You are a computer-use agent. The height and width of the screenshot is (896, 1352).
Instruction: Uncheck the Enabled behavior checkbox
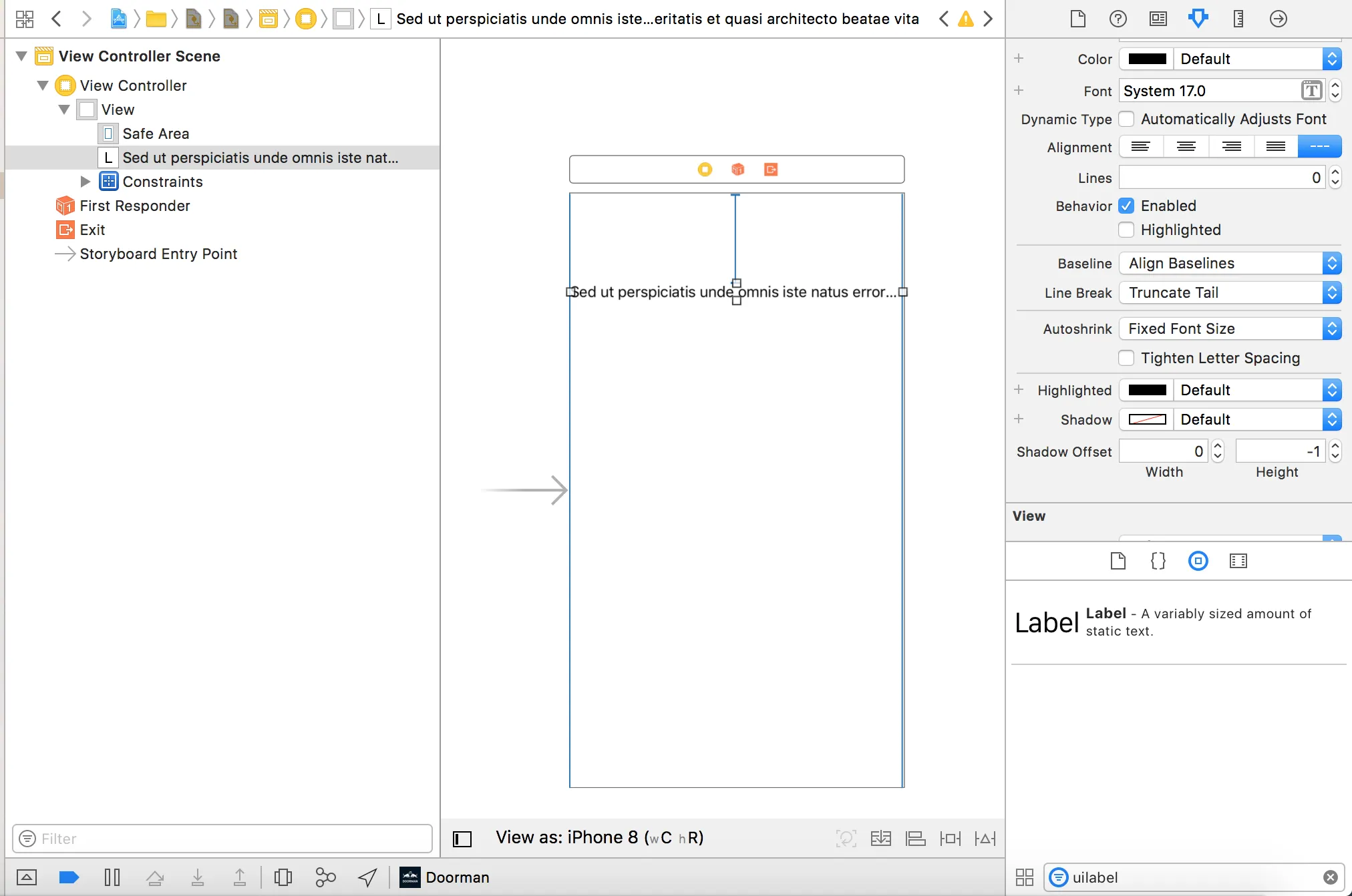(x=1126, y=206)
